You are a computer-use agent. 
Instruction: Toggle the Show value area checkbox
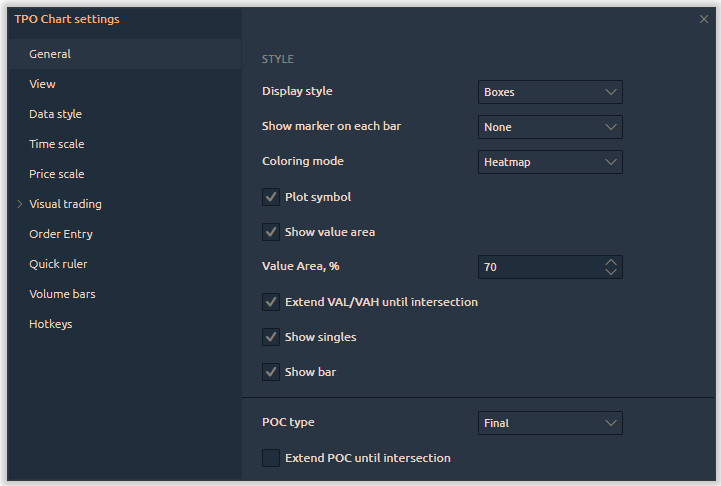(x=270, y=232)
